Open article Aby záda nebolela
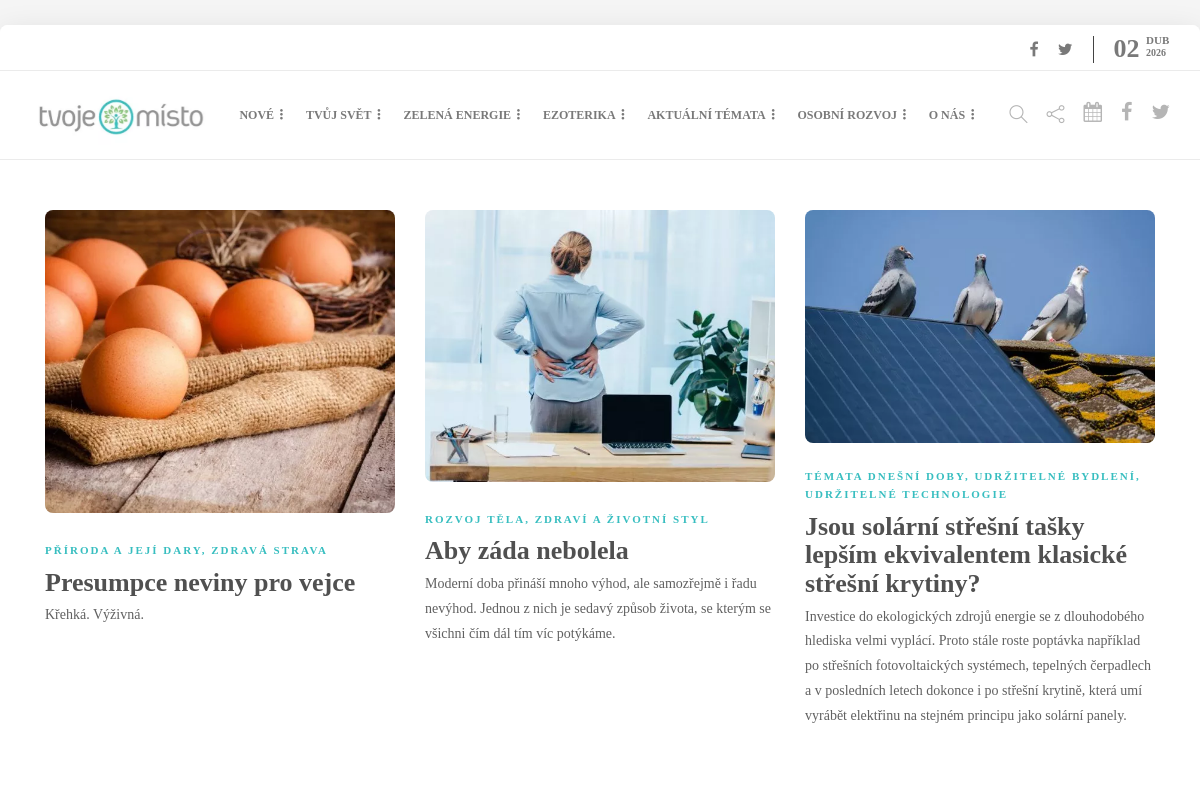The width and height of the screenshot is (1200, 800). point(527,550)
